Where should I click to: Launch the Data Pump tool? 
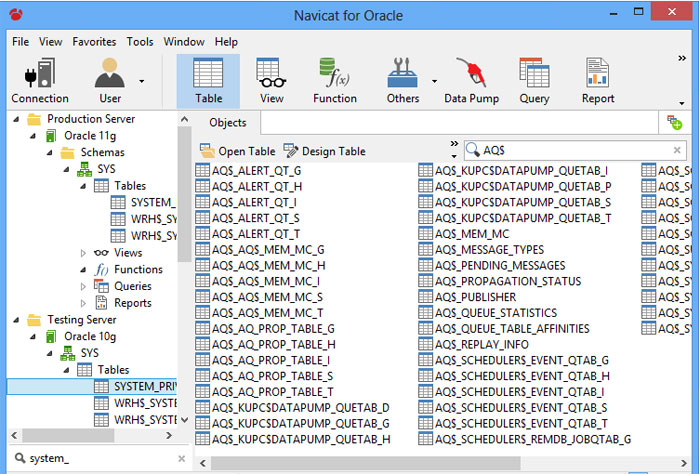pos(471,81)
